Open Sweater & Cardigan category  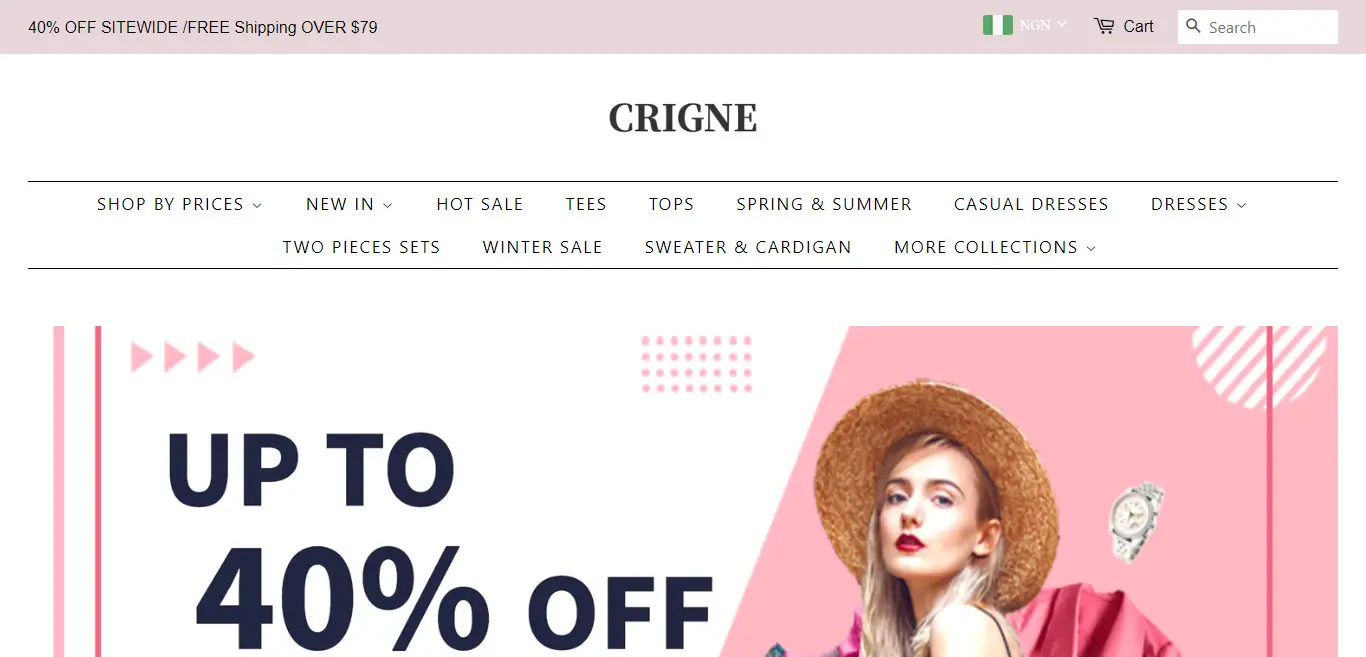(x=748, y=247)
